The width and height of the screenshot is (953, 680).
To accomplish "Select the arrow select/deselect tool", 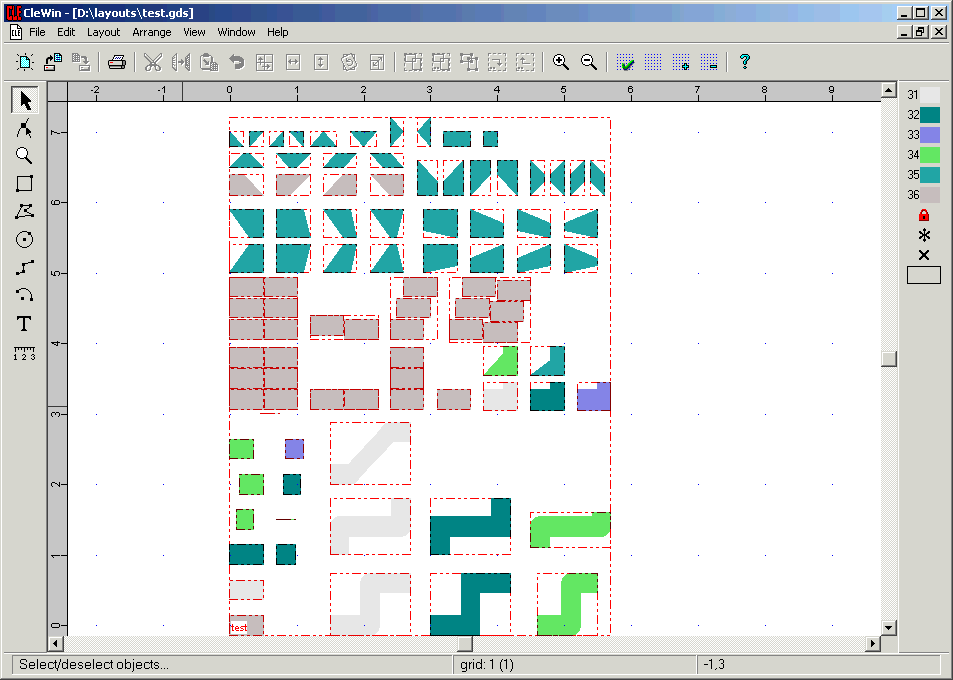I will coord(24,100).
